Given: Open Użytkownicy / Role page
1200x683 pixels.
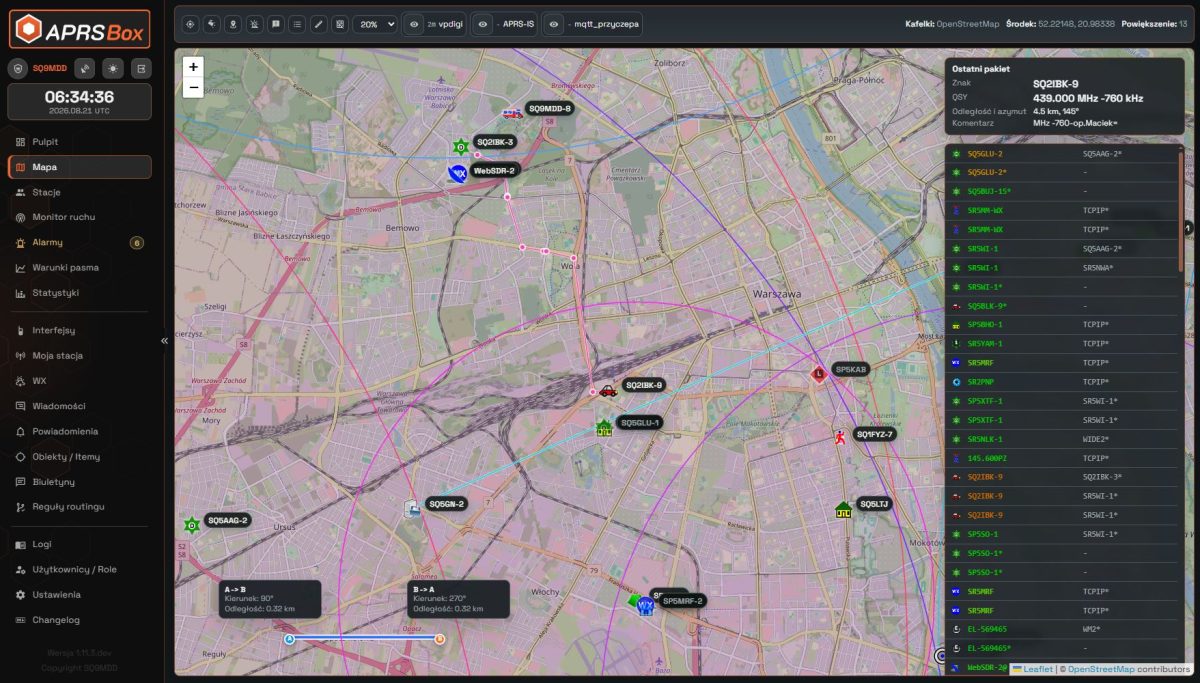Looking at the screenshot, I should coord(80,569).
